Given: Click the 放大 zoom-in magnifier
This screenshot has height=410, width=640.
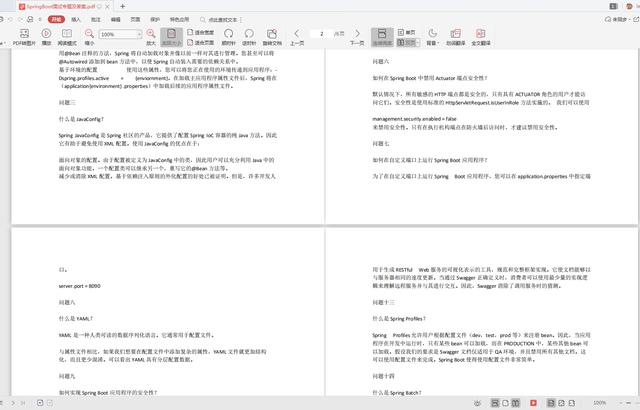Looking at the screenshot, I should (x=151, y=37).
